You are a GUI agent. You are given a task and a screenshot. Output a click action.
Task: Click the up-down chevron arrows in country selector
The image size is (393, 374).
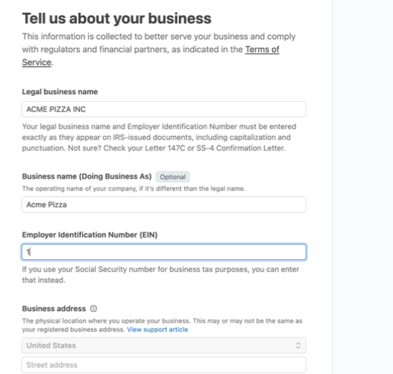[x=298, y=345]
